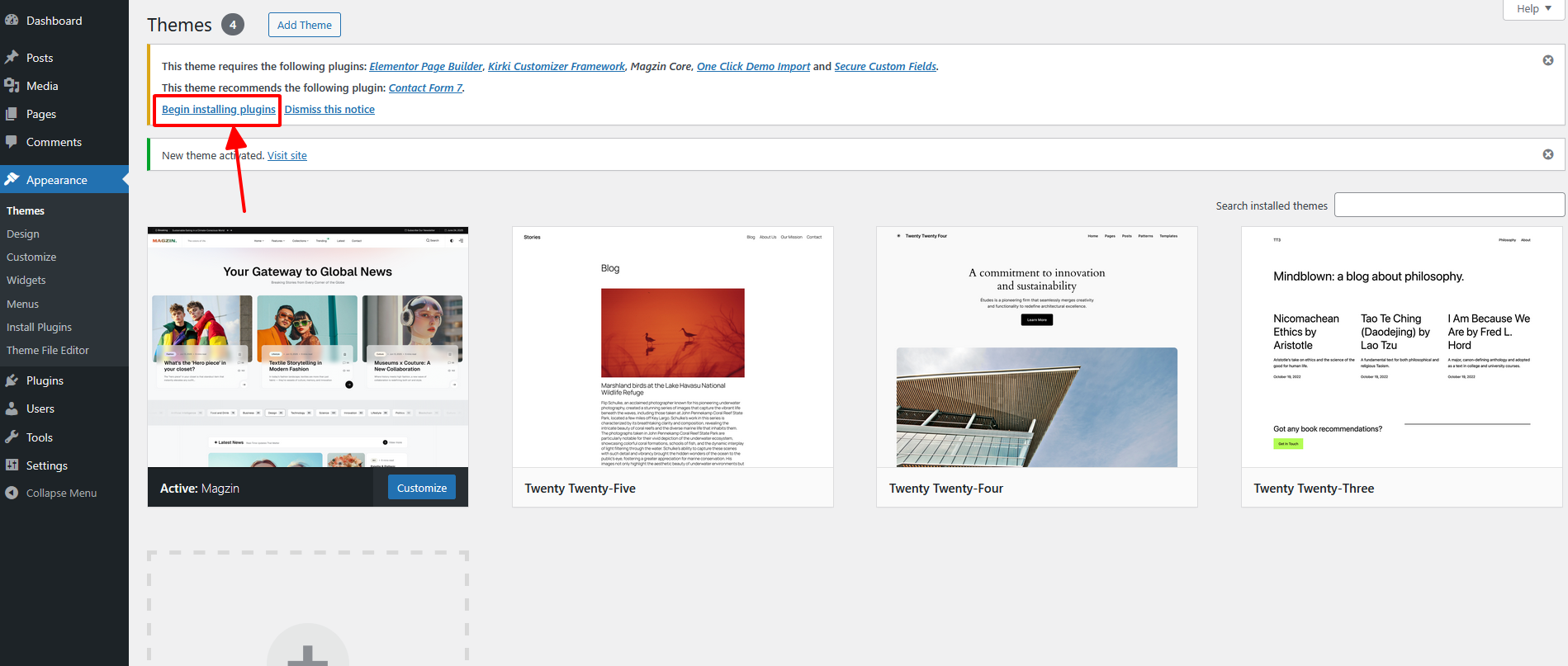Open Theme File Editor submenu item

(48, 350)
